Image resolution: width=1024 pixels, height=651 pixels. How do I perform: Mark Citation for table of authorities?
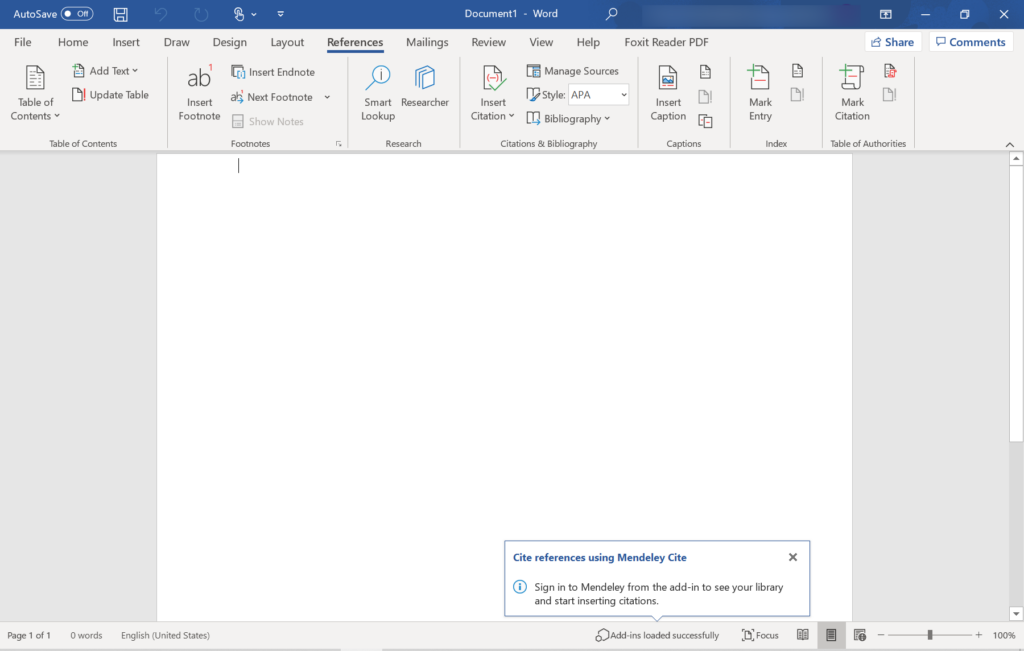(x=851, y=92)
